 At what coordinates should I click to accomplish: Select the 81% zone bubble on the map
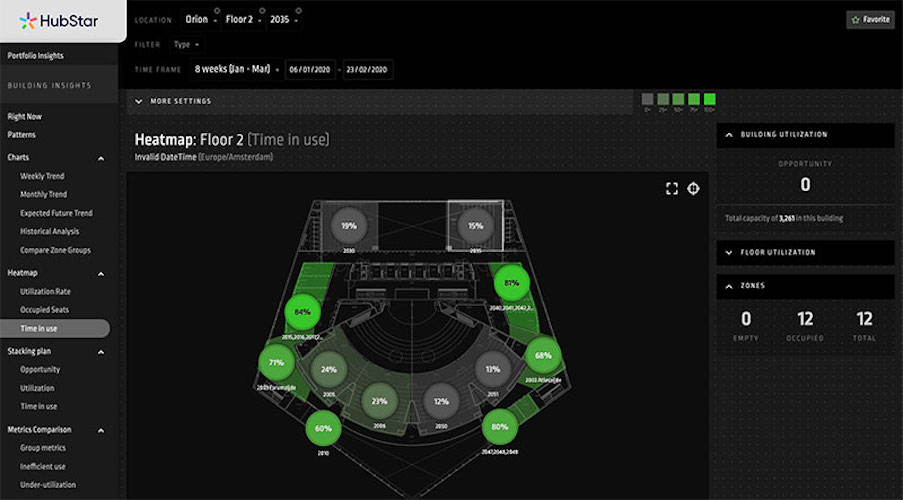click(x=511, y=283)
